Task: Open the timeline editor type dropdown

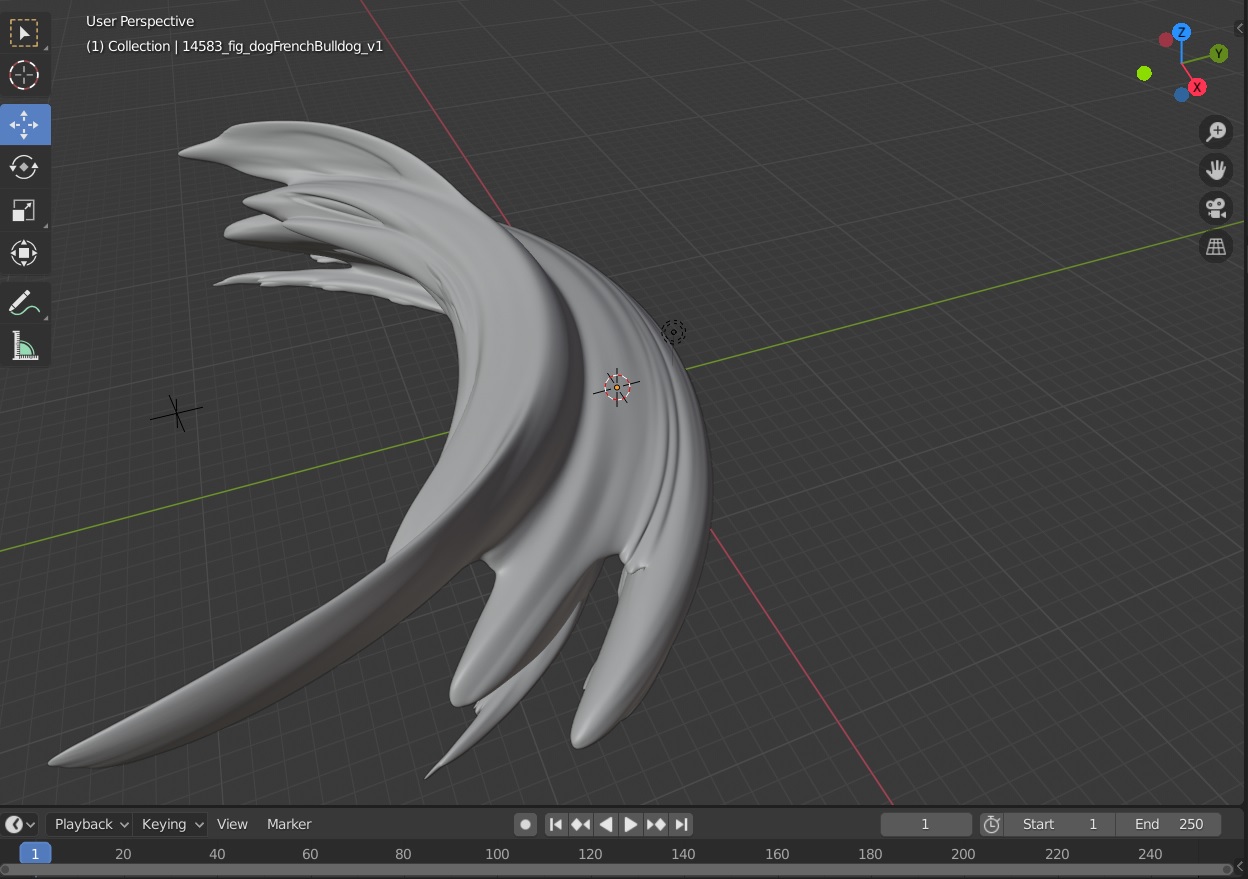Action: (x=21, y=824)
